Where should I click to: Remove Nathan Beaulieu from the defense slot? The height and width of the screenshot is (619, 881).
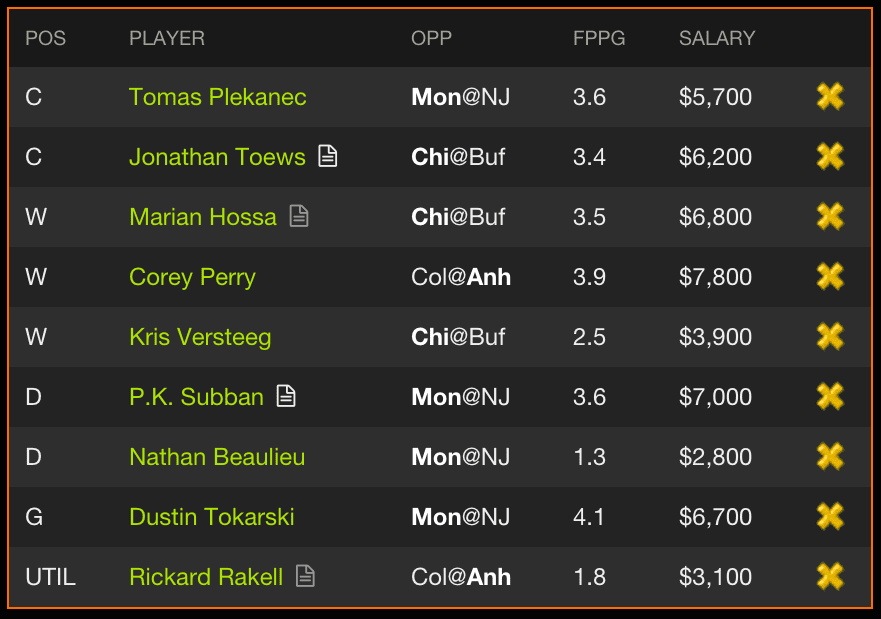point(829,457)
